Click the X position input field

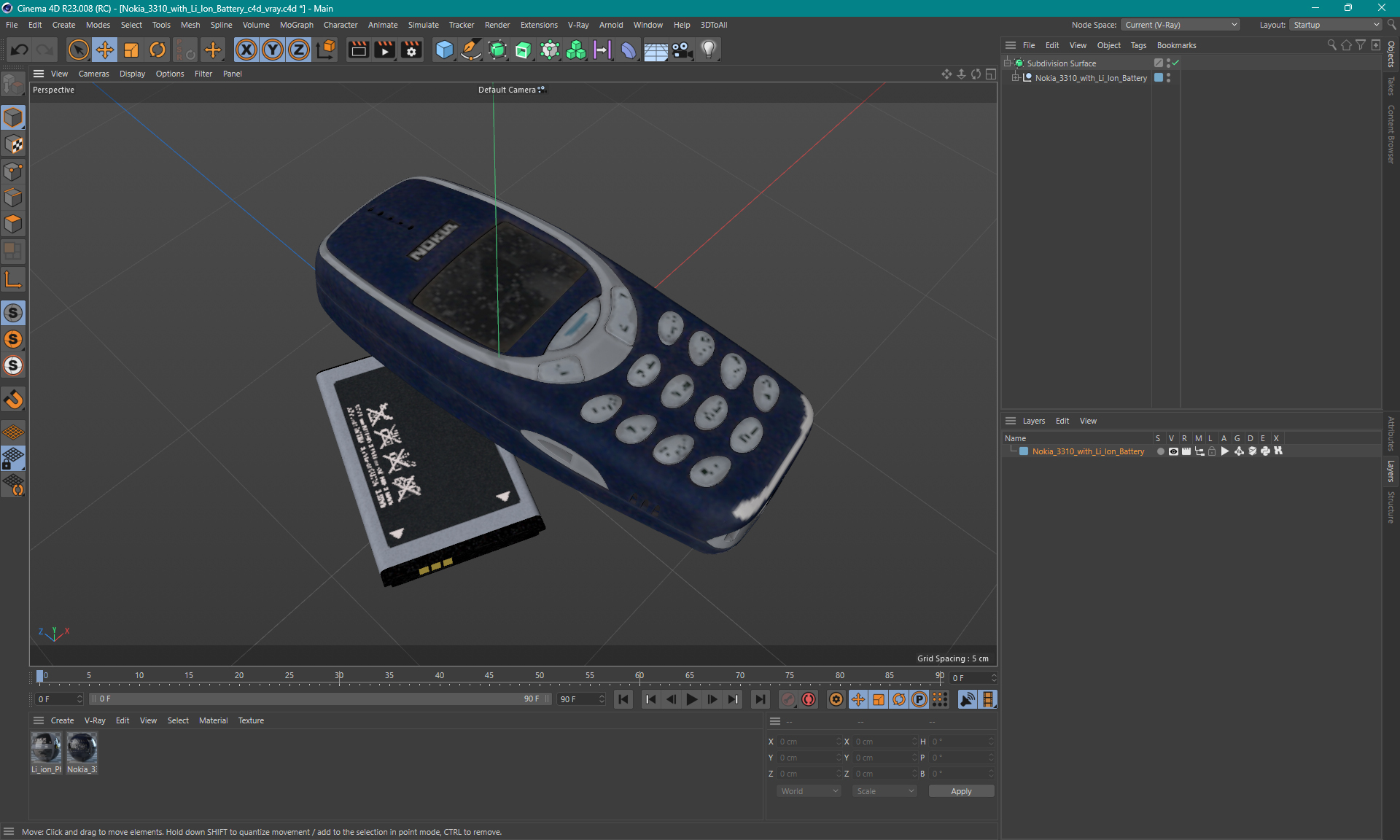pyautogui.click(x=809, y=742)
